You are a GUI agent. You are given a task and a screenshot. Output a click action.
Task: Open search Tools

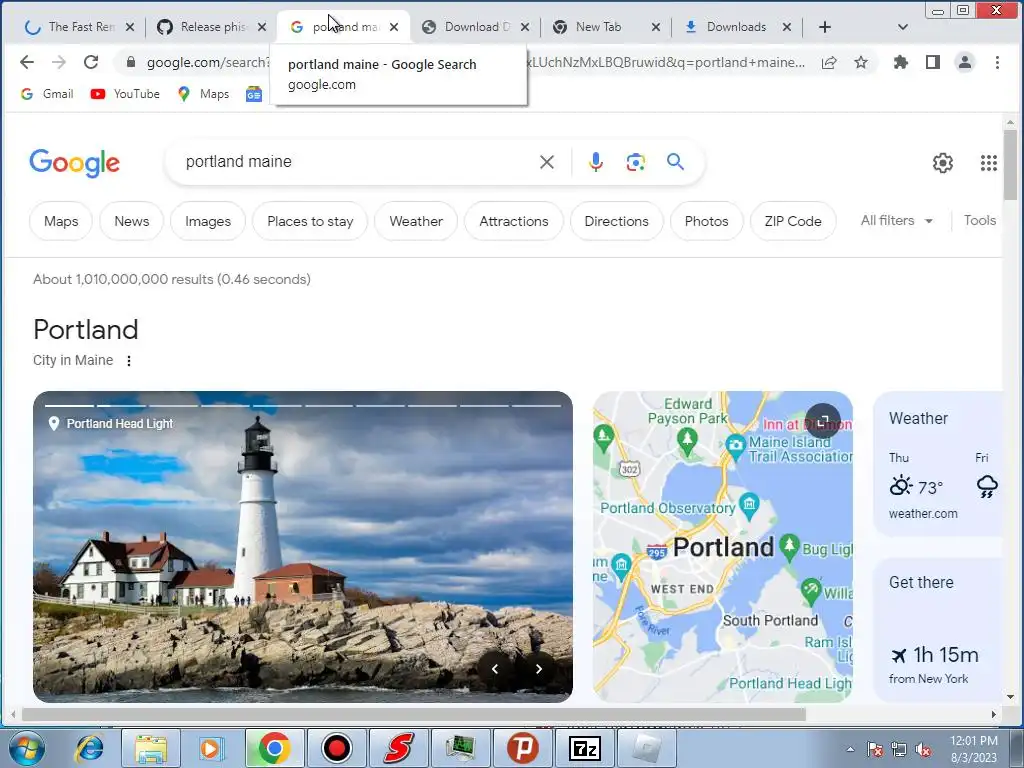pyautogui.click(x=980, y=221)
